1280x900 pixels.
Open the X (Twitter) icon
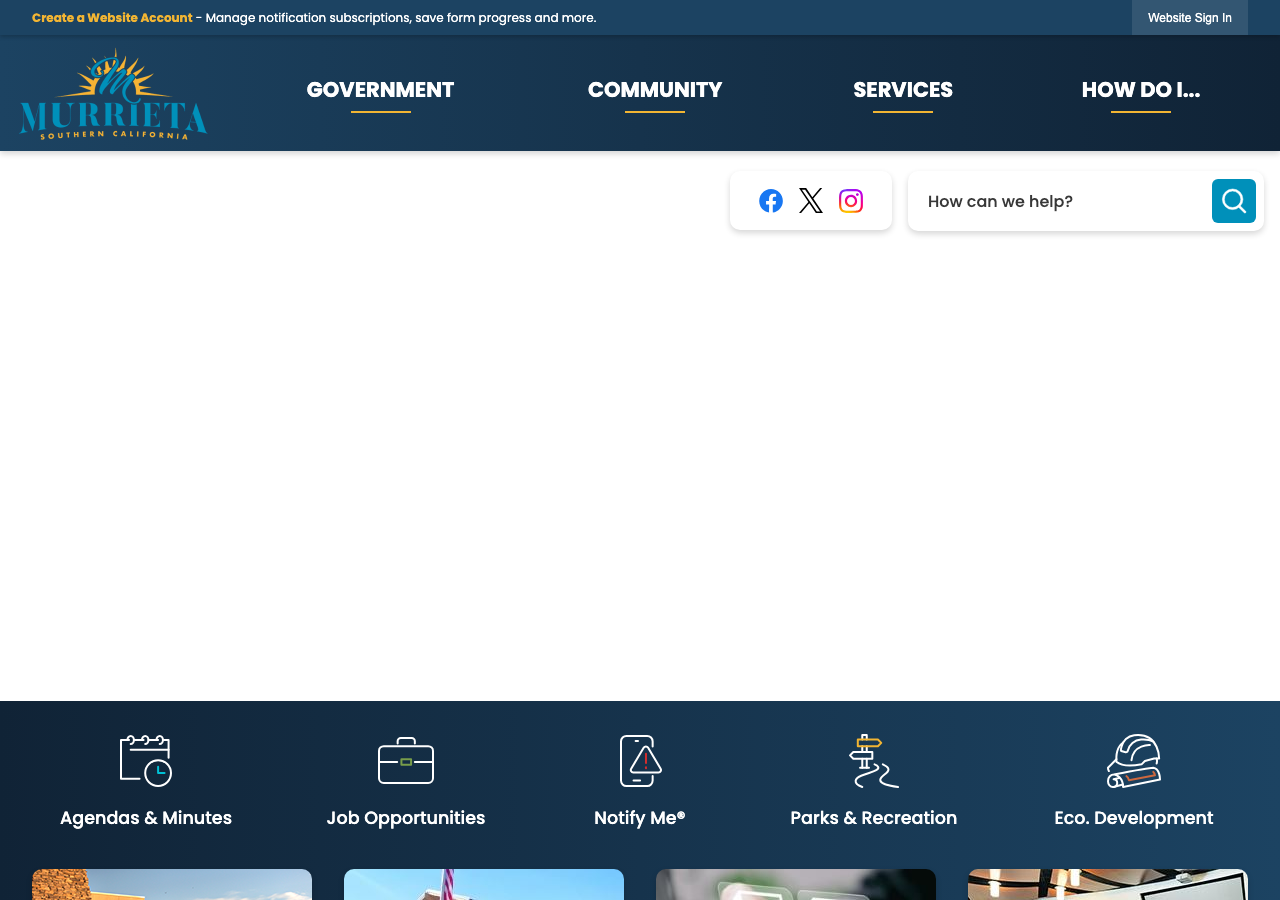[811, 201]
